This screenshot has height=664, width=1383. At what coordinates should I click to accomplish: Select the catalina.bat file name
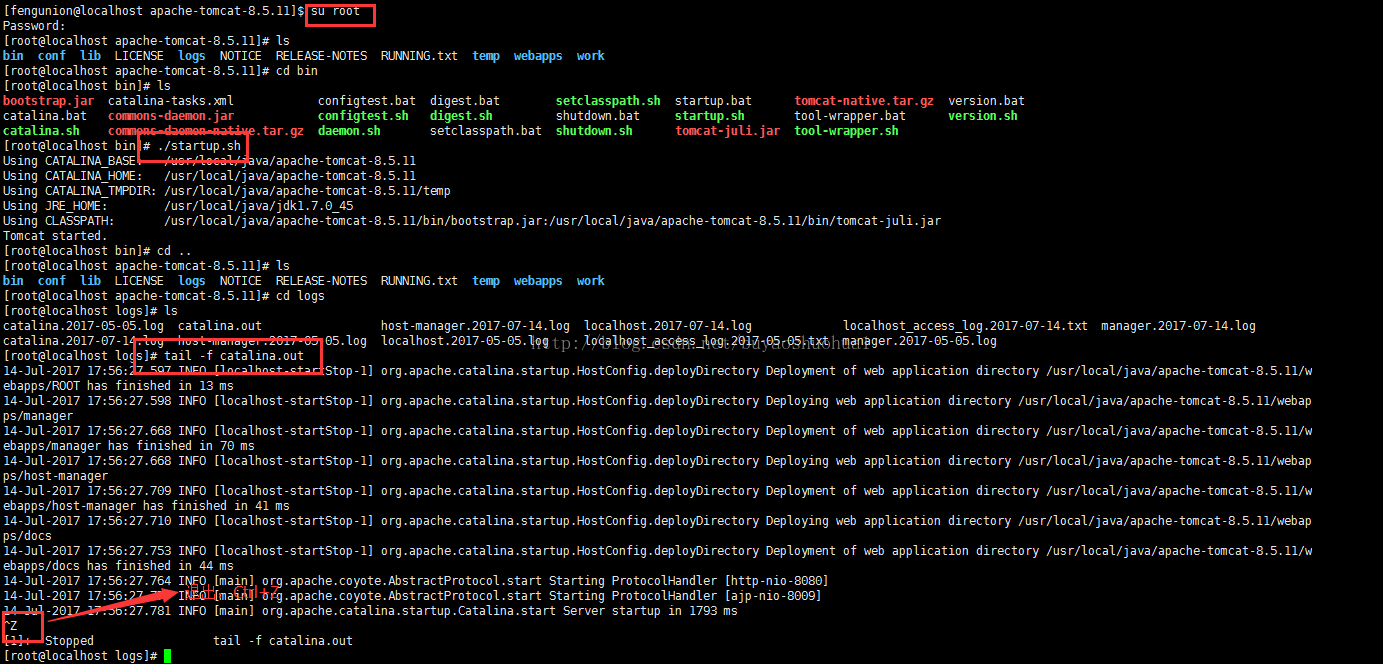tap(45, 116)
